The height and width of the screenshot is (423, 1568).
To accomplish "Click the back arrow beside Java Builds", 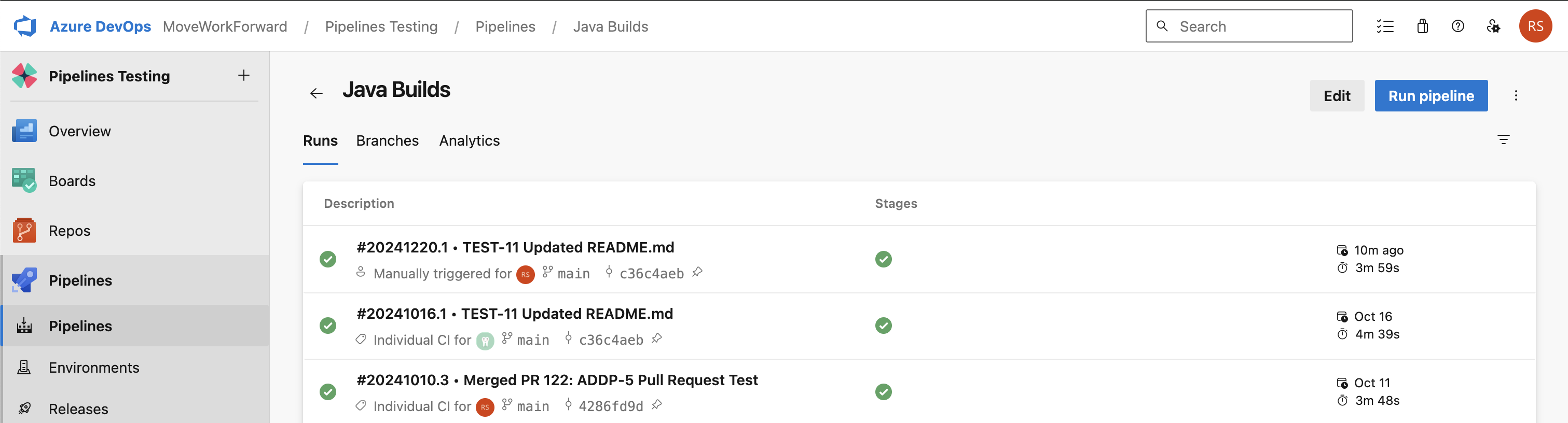I will [x=316, y=93].
